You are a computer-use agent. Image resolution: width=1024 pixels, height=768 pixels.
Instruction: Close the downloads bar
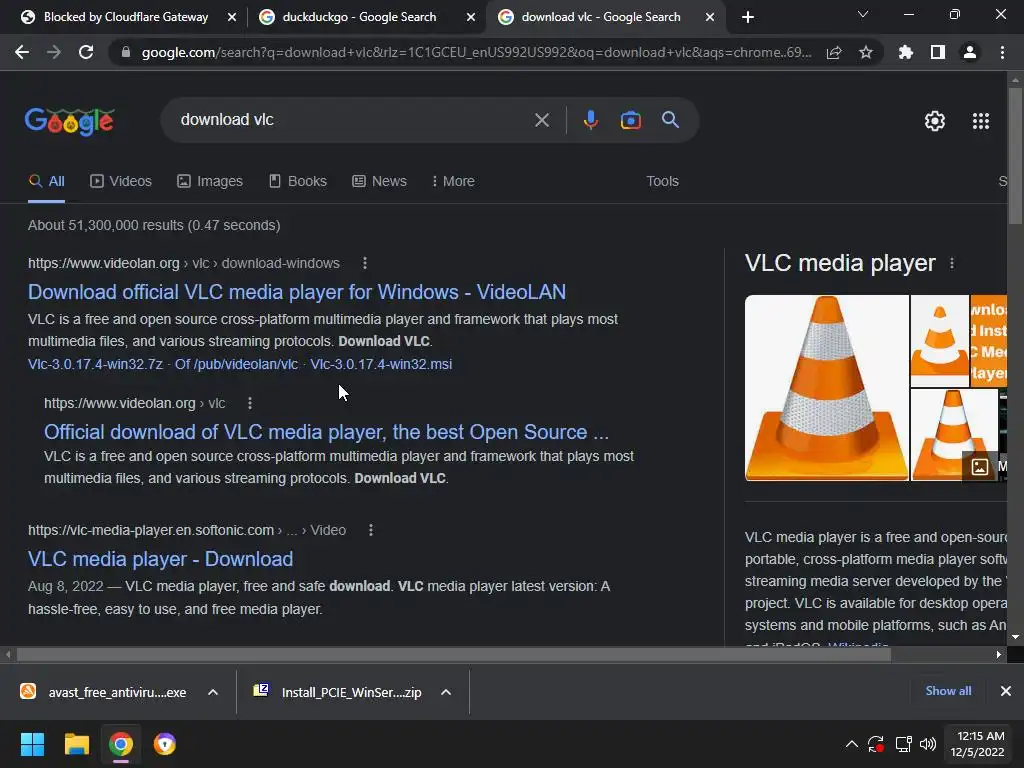click(1006, 691)
